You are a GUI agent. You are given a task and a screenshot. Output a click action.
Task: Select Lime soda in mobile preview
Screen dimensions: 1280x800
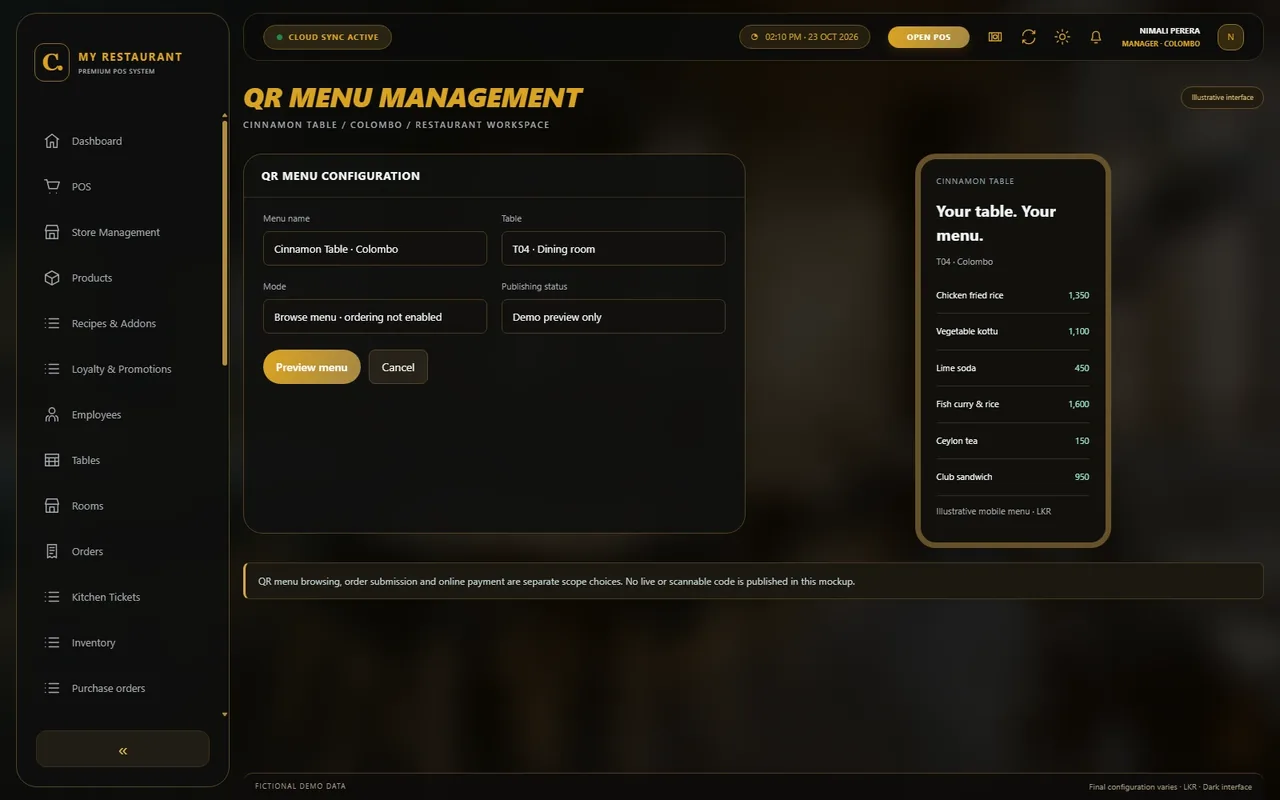coord(1013,368)
